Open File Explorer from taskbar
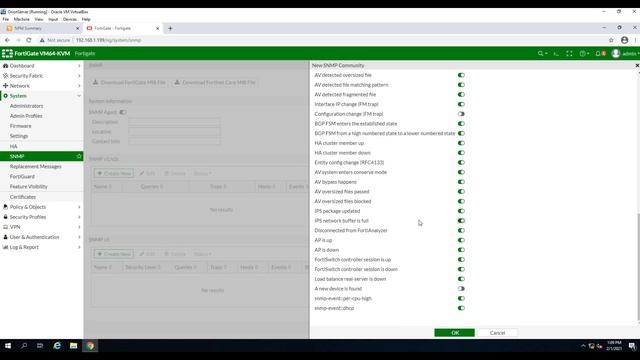 73,346
